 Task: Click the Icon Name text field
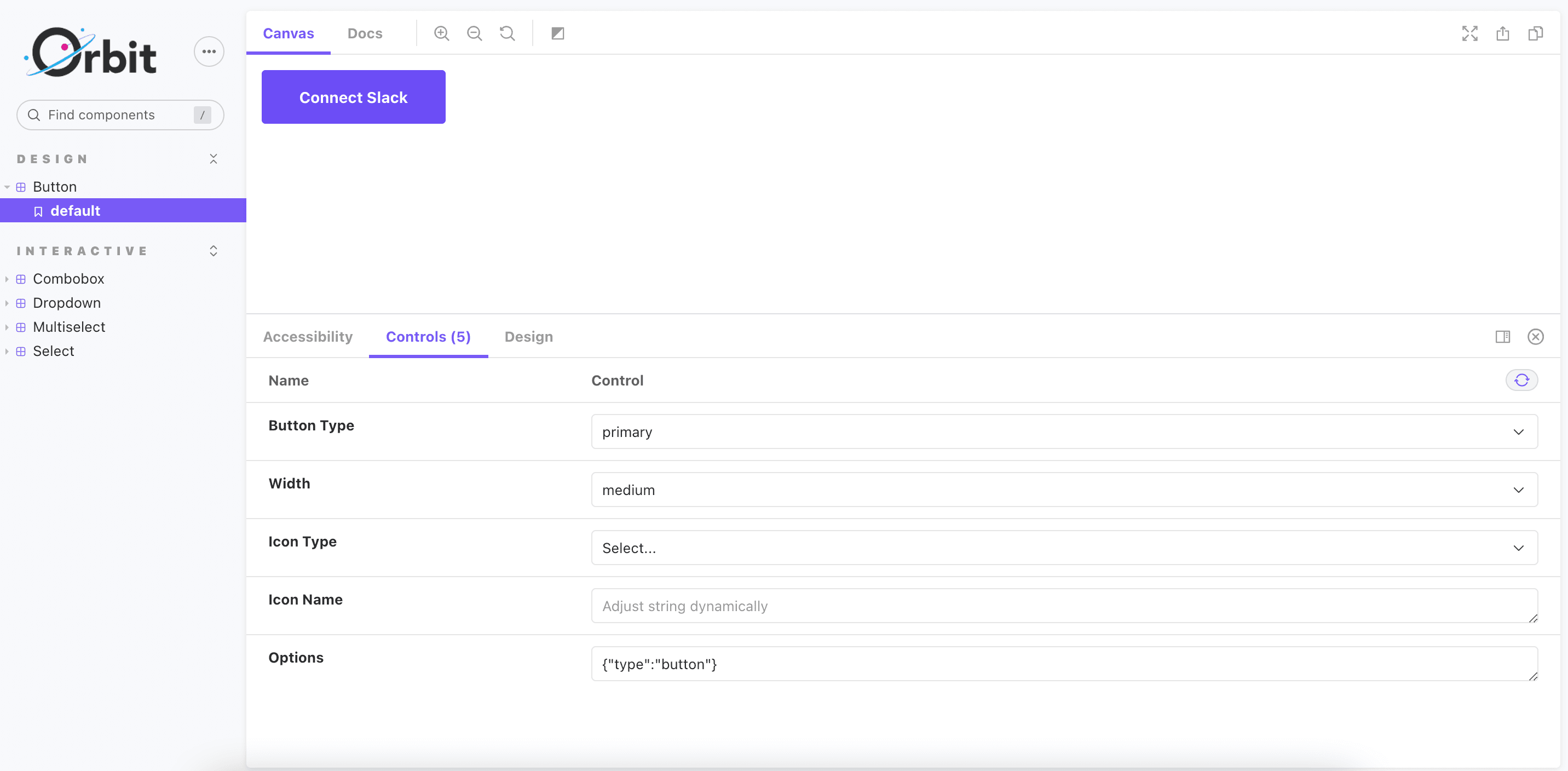pos(1064,605)
